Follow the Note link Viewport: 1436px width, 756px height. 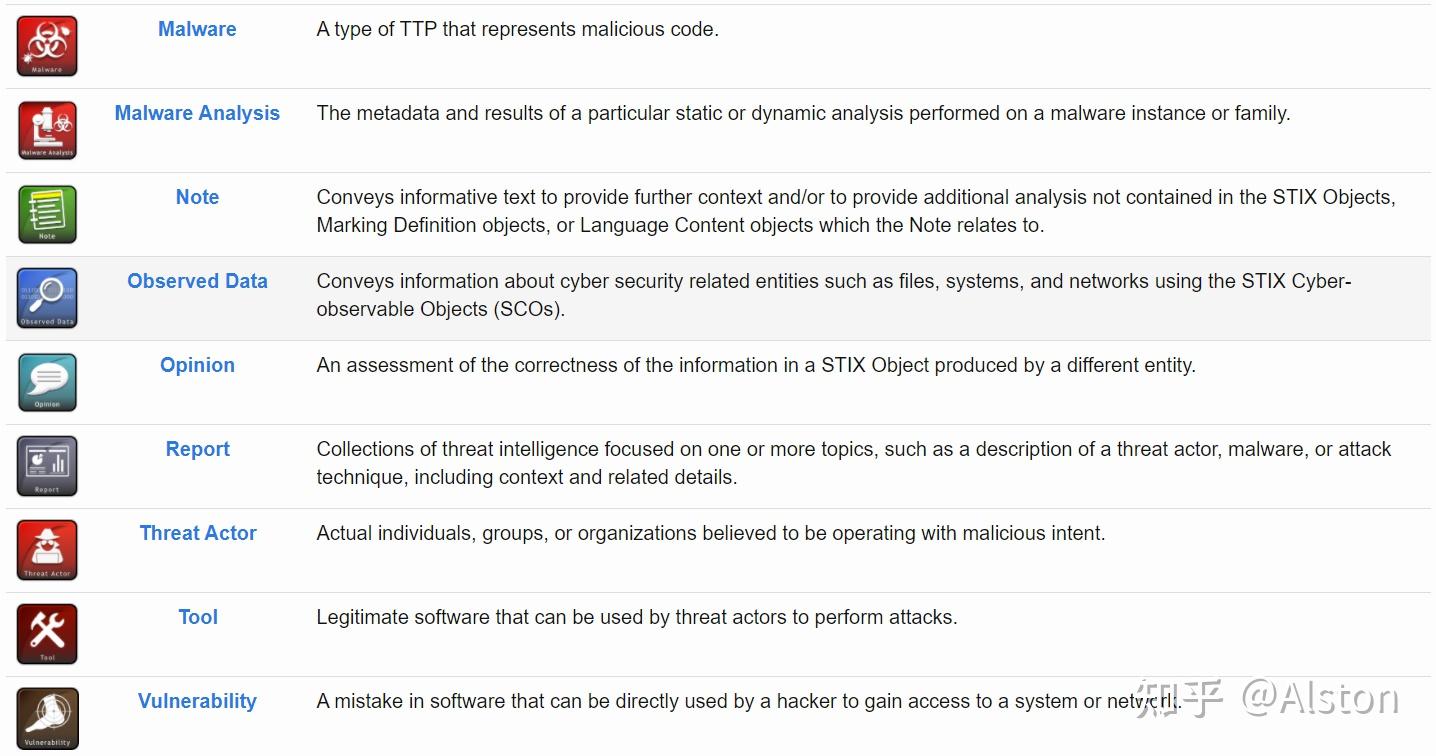pos(197,197)
